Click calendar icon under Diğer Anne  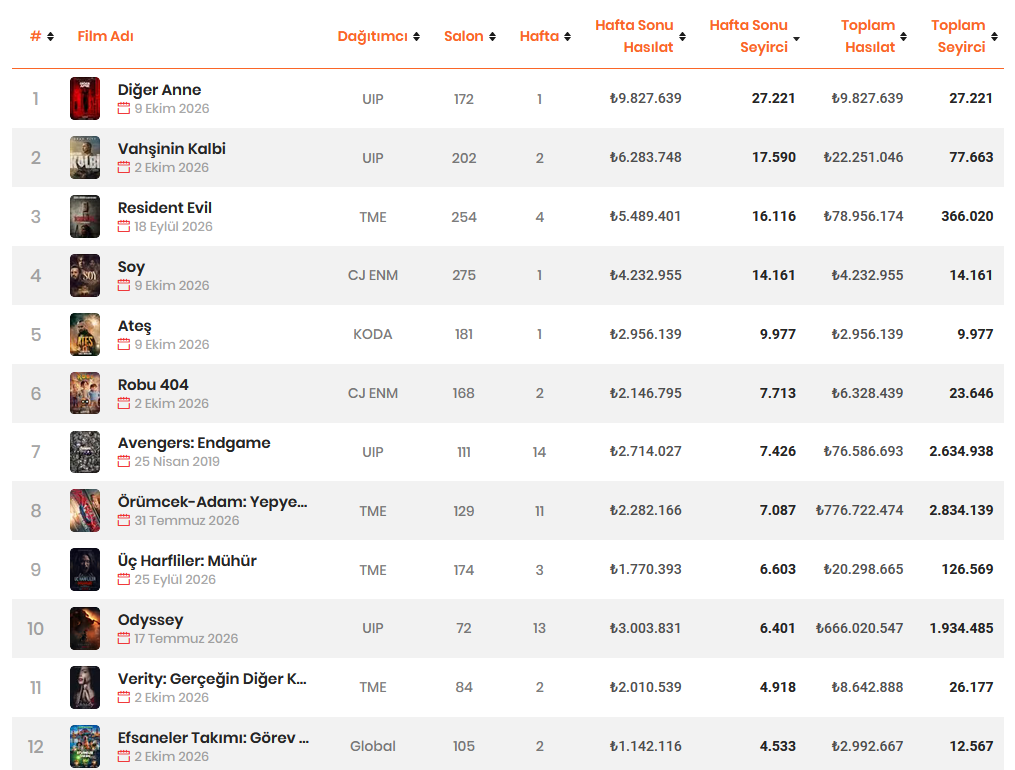pyautogui.click(x=124, y=109)
